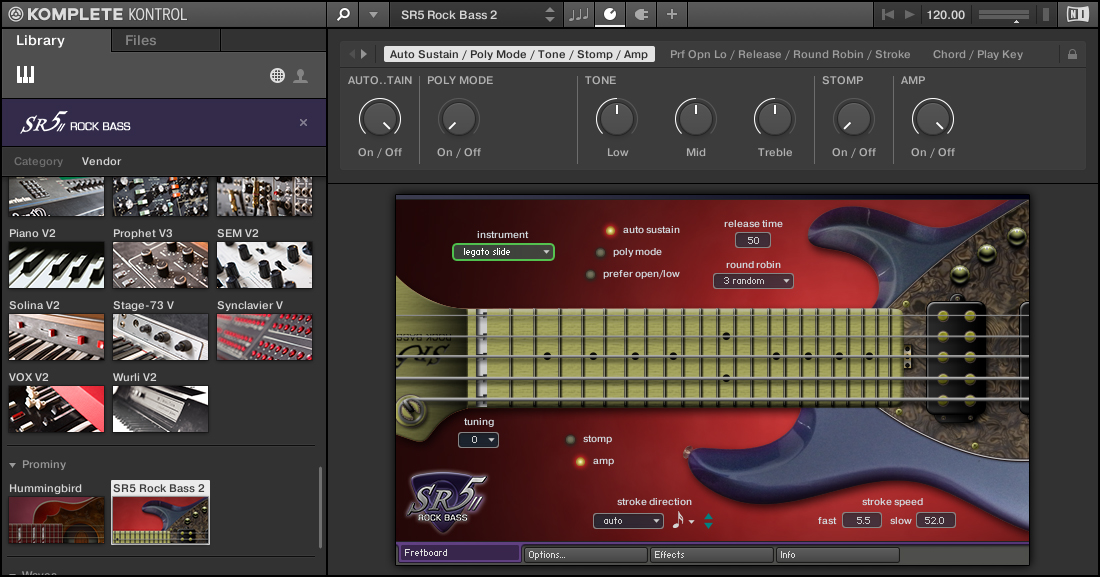Click the release time value 50

point(753,240)
